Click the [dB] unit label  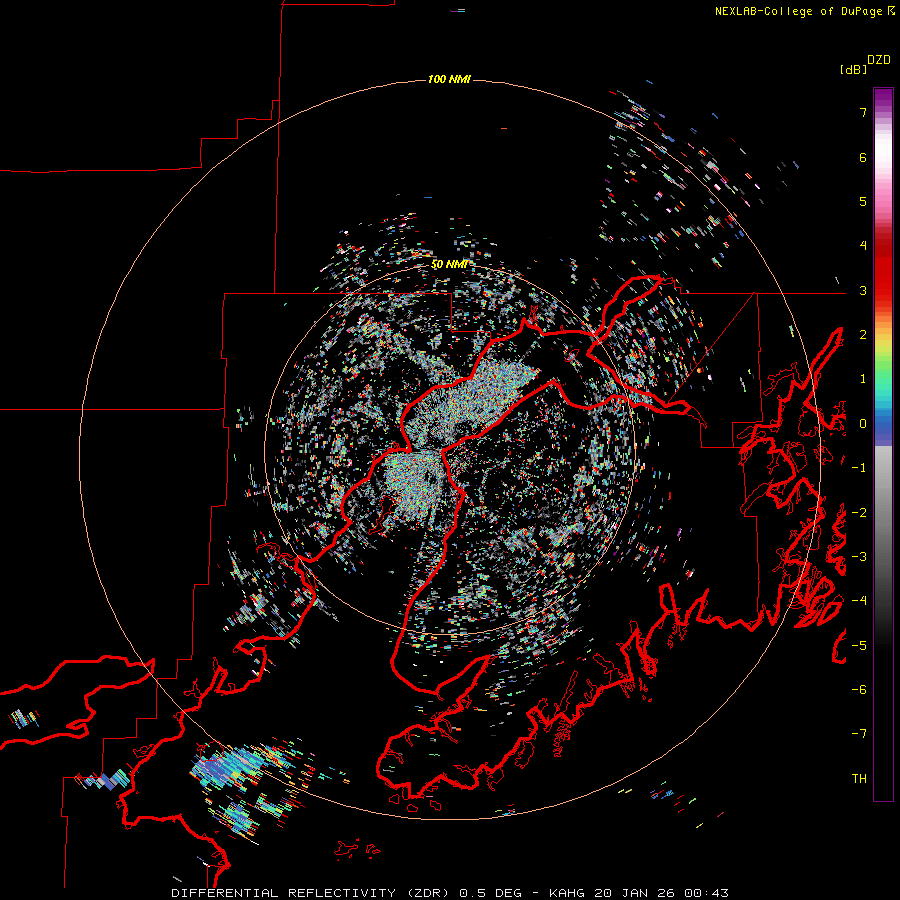tap(854, 69)
